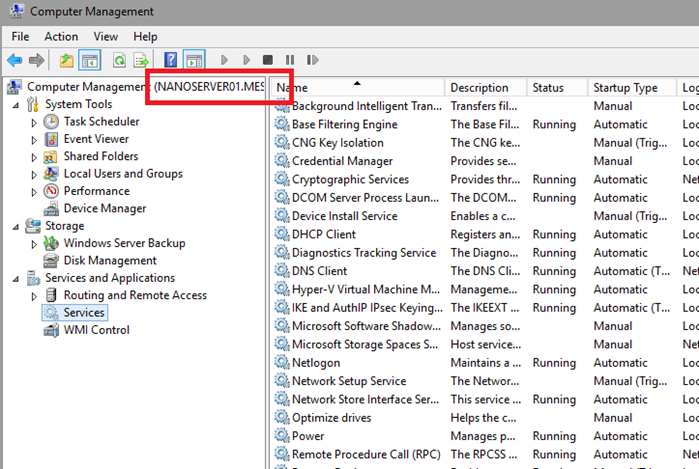Collapse the Storage tree node
Image resolution: width=699 pixels, height=469 pixels.
(x=16, y=227)
